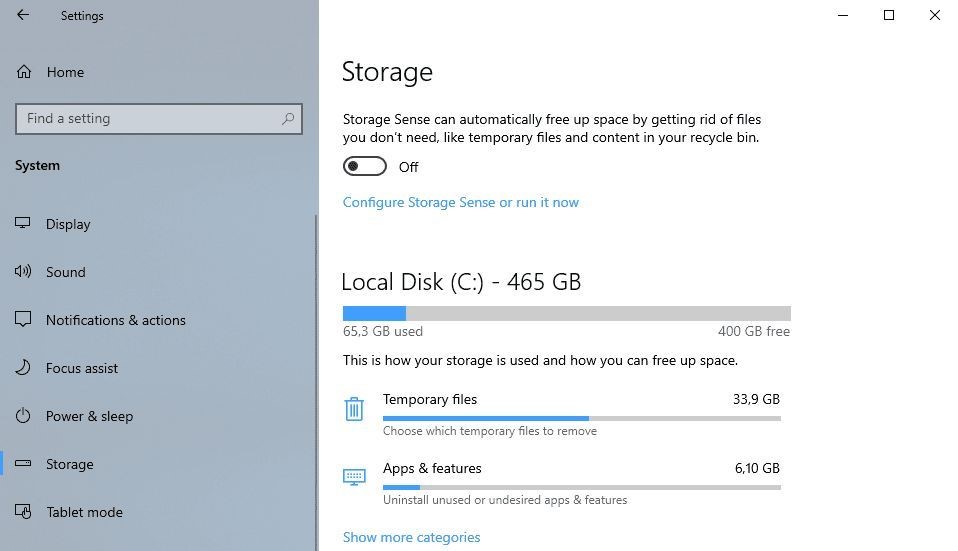Turn on the Storage Sense toggle
The image size is (958, 551).
click(x=364, y=166)
